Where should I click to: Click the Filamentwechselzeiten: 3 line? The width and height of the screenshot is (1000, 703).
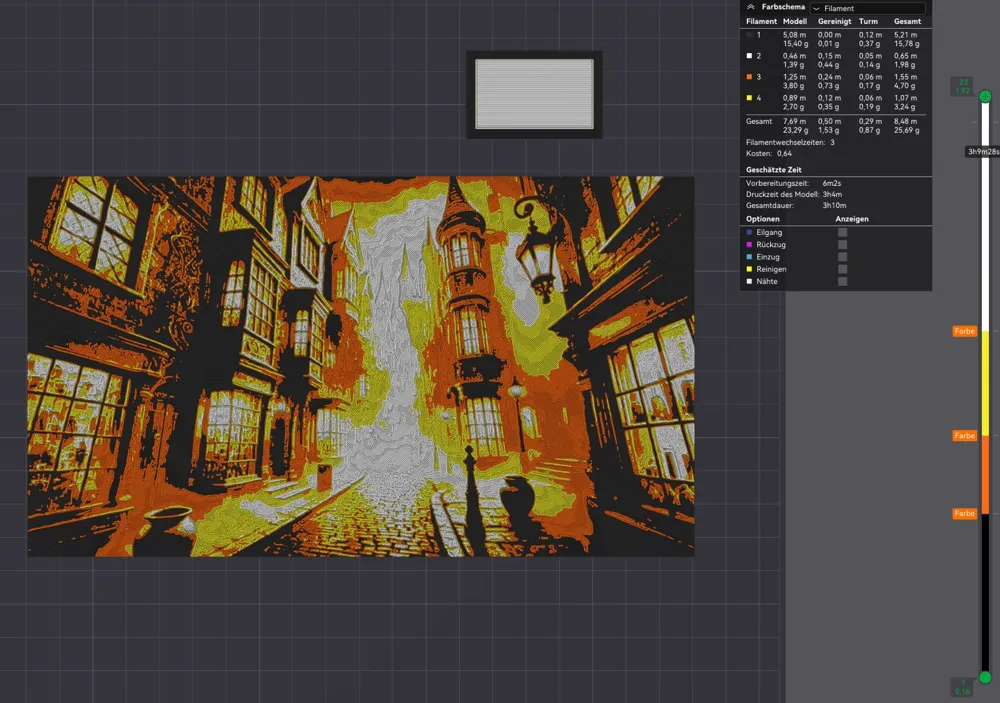tap(790, 142)
